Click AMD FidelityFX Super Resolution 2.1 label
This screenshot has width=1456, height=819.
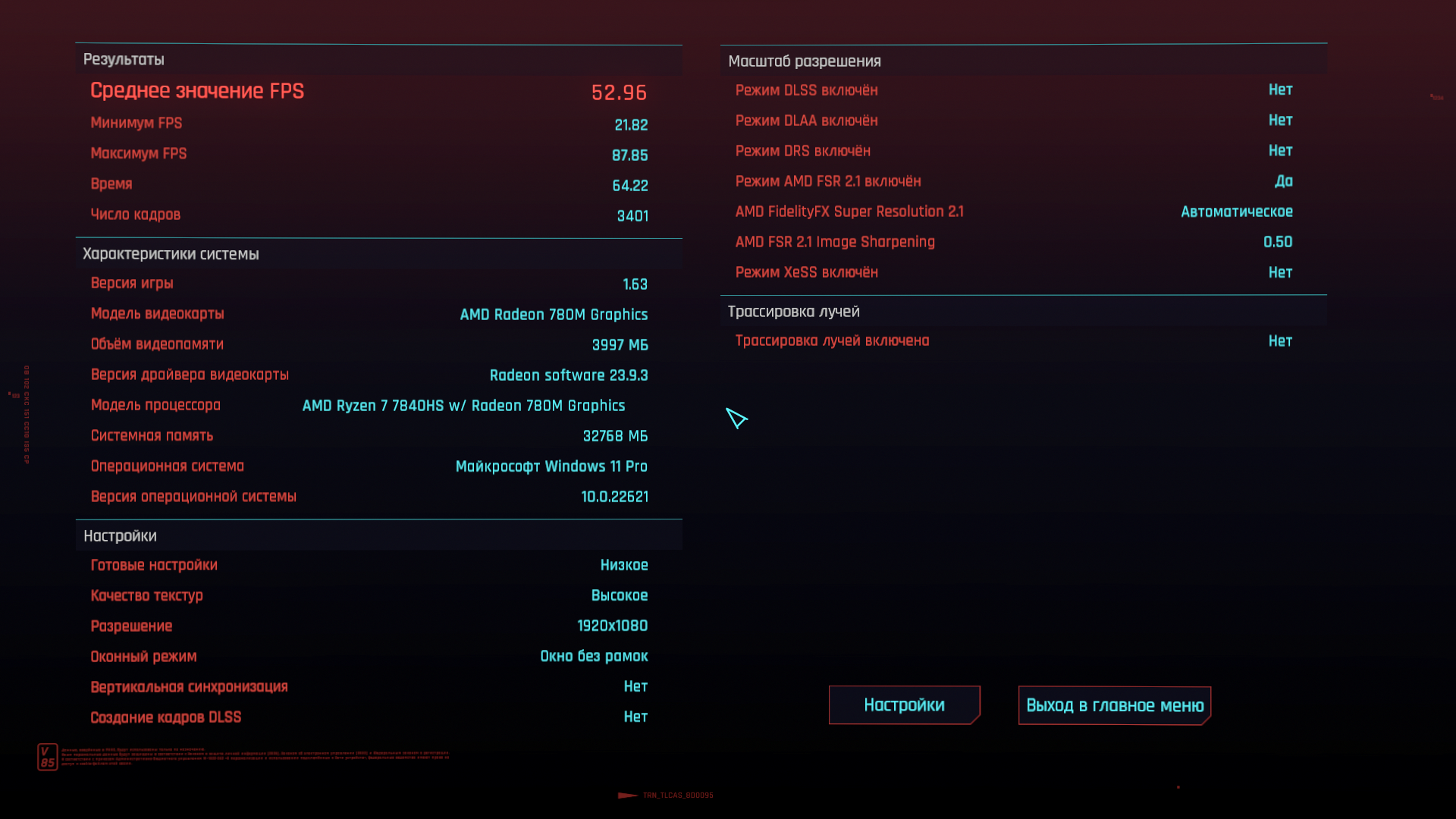849,212
